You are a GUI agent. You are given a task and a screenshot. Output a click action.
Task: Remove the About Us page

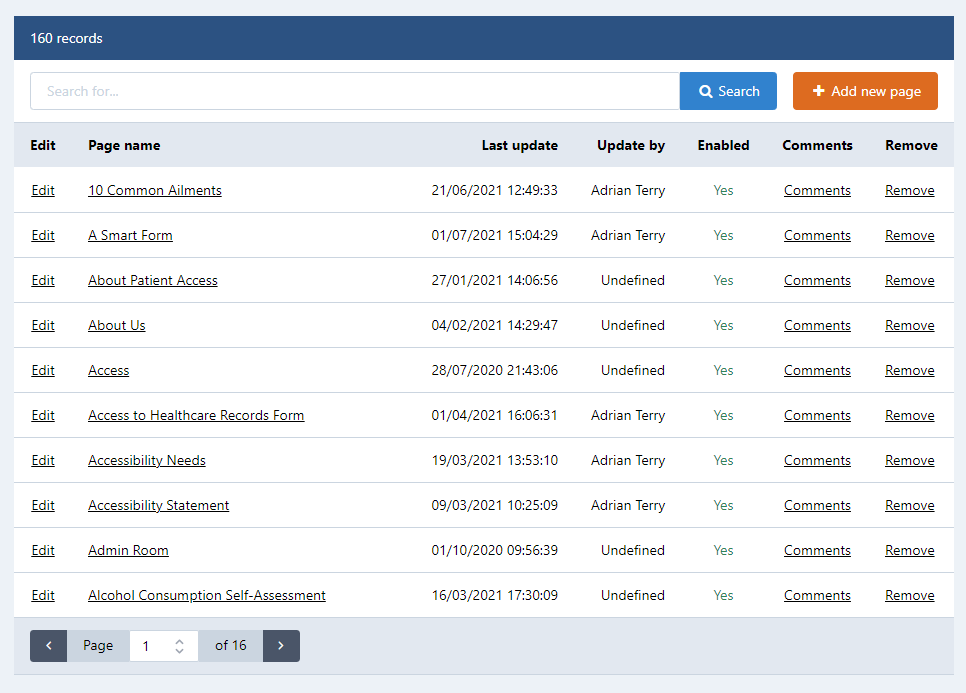(909, 325)
